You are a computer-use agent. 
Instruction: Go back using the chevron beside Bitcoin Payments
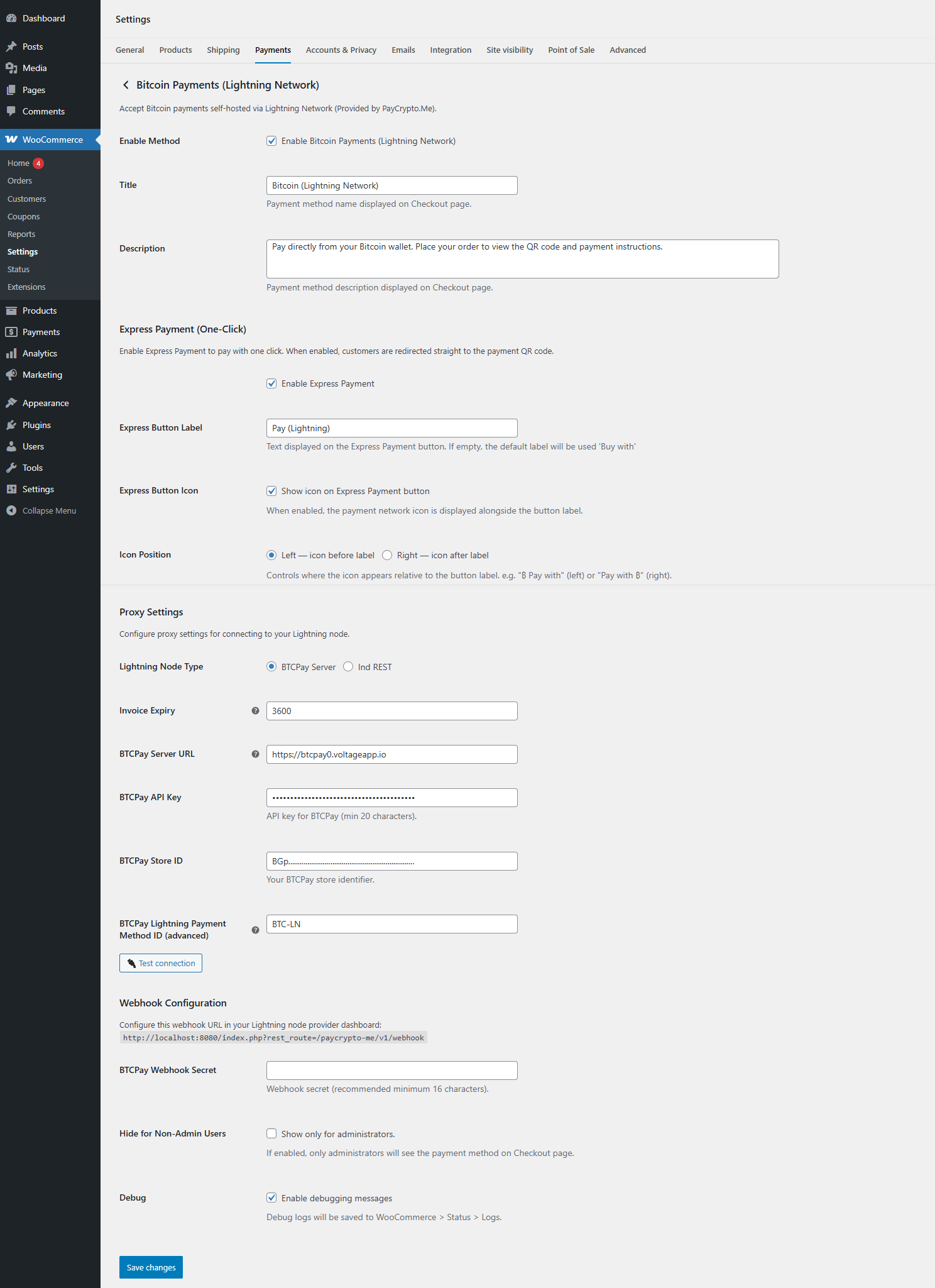[x=126, y=85]
